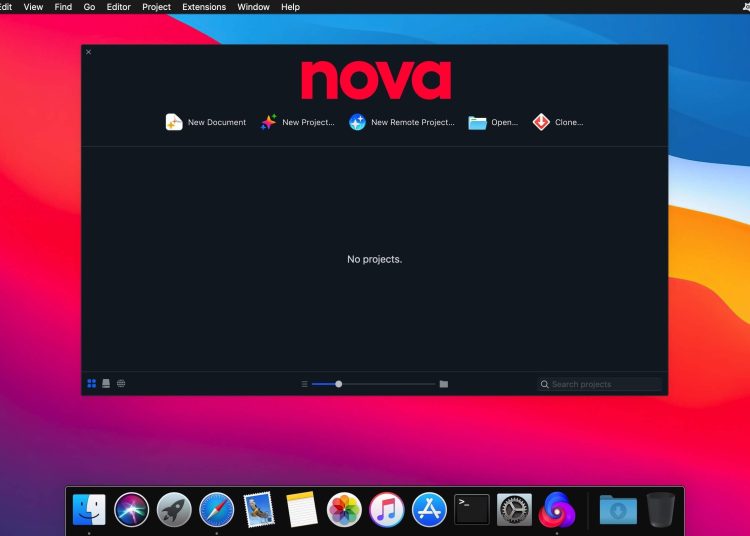Image resolution: width=750 pixels, height=536 pixels.
Task: Expand the Go menu
Action: 90,7
